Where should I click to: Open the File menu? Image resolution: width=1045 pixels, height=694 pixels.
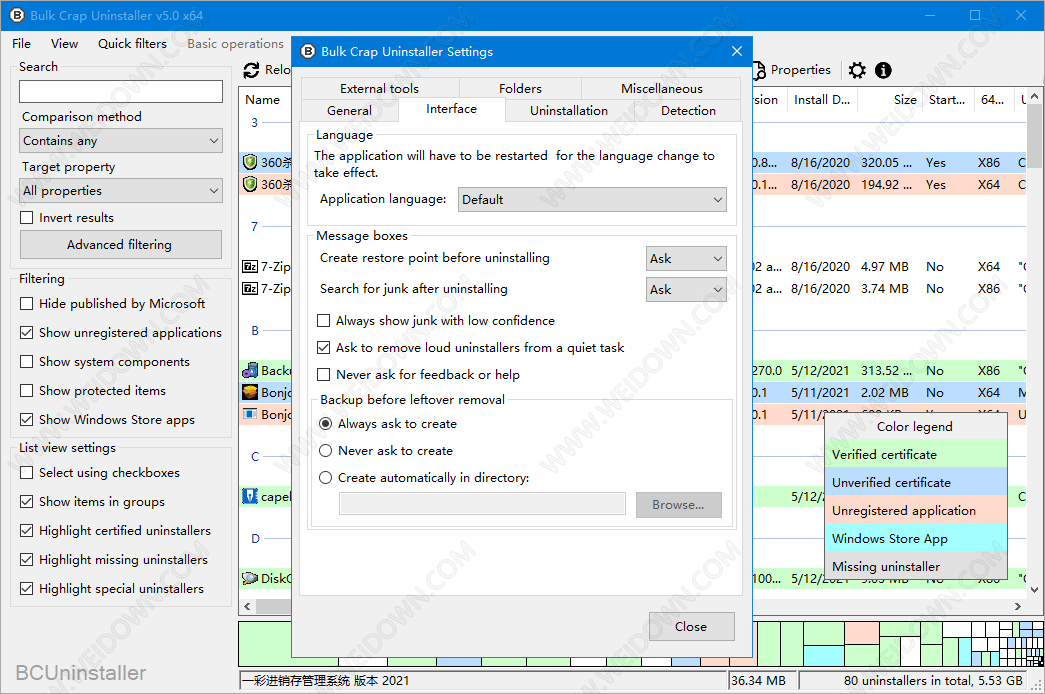pos(21,43)
